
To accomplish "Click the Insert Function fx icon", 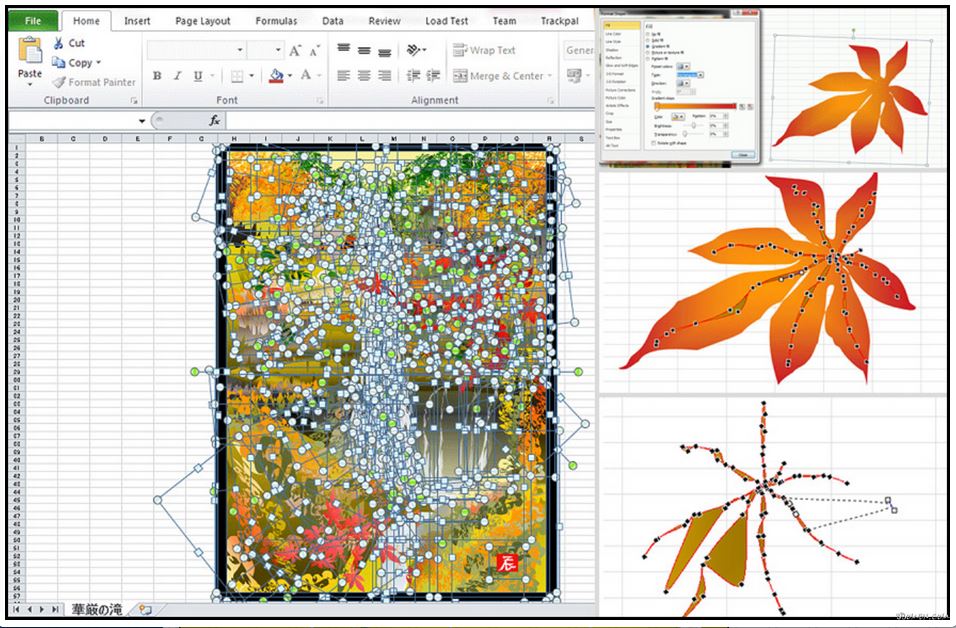I will pyautogui.click(x=214, y=120).
